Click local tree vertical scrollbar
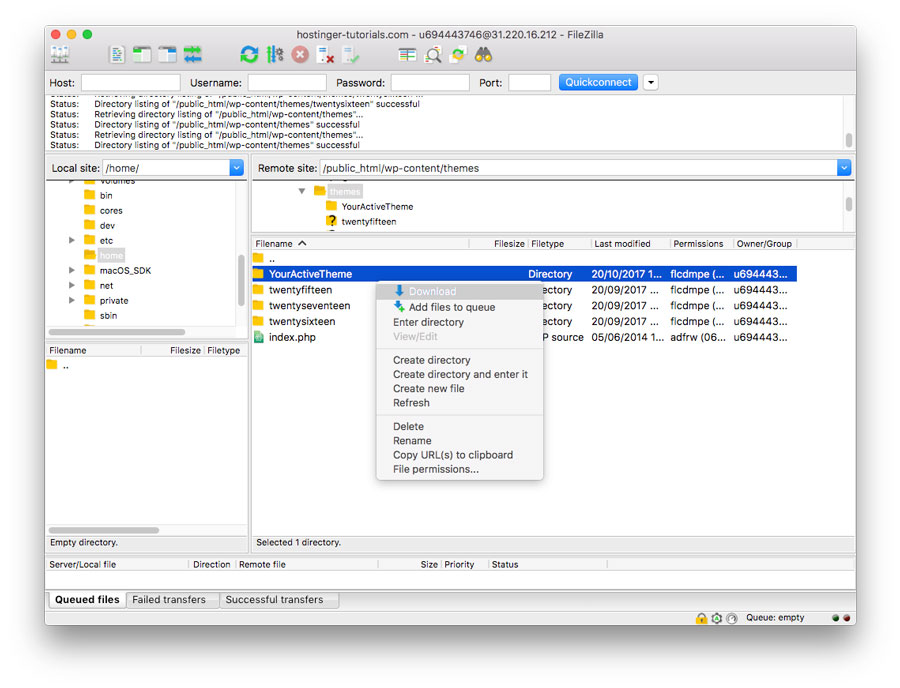 (x=241, y=281)
